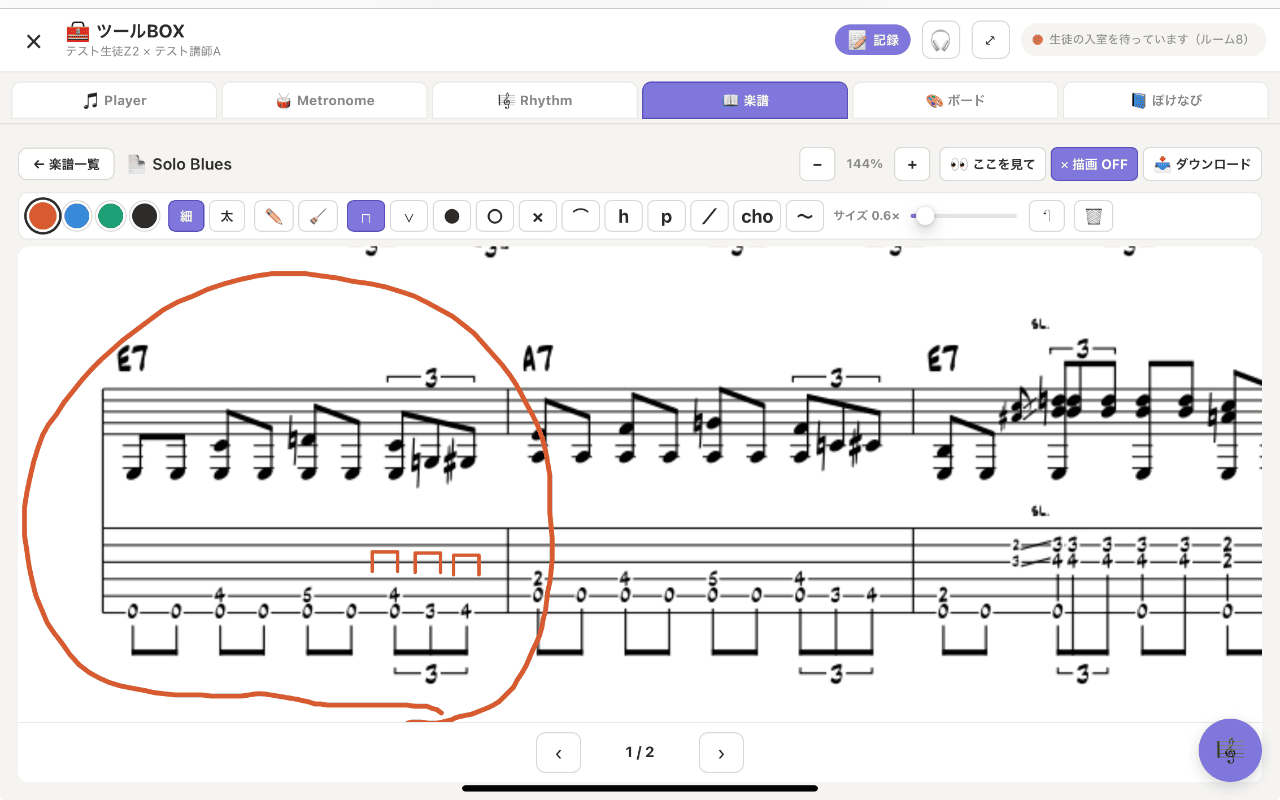Select the red-orange pen color
Viewport: 1280px width, 800px height.
pos(42,216)
